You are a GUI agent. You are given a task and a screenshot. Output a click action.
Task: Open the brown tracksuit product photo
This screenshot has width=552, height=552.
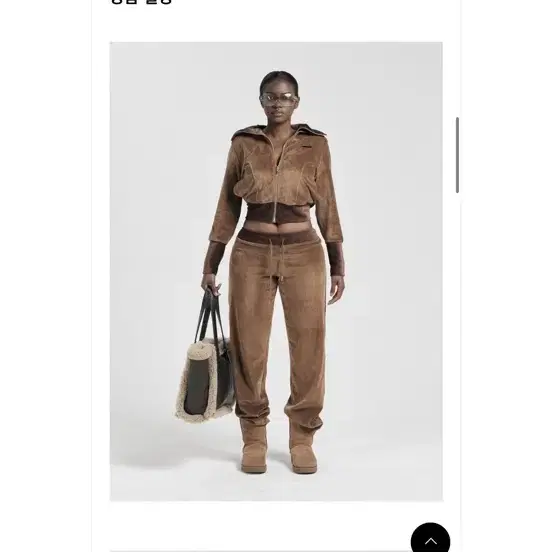pos(276,271)
